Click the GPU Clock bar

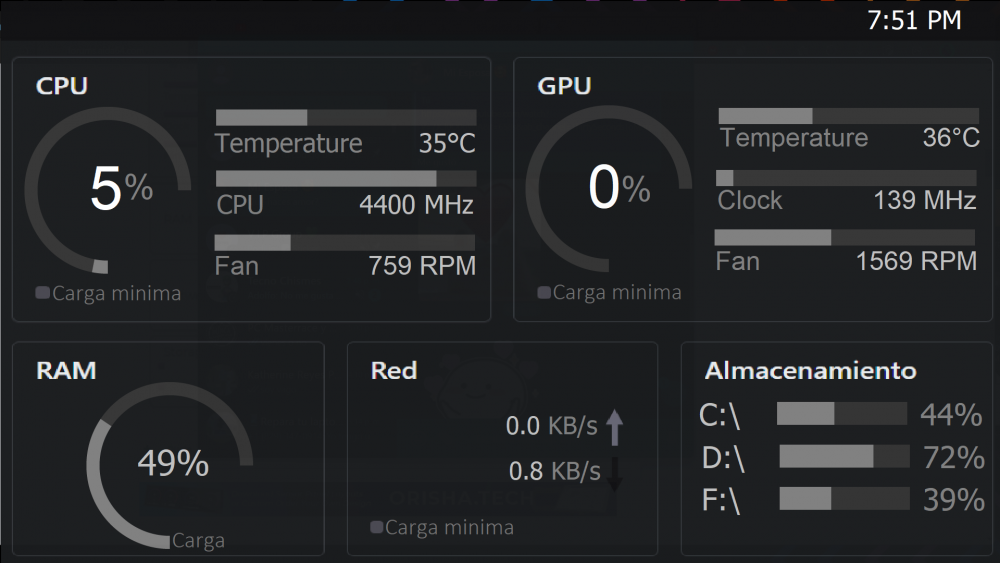(x=848, y=178)
